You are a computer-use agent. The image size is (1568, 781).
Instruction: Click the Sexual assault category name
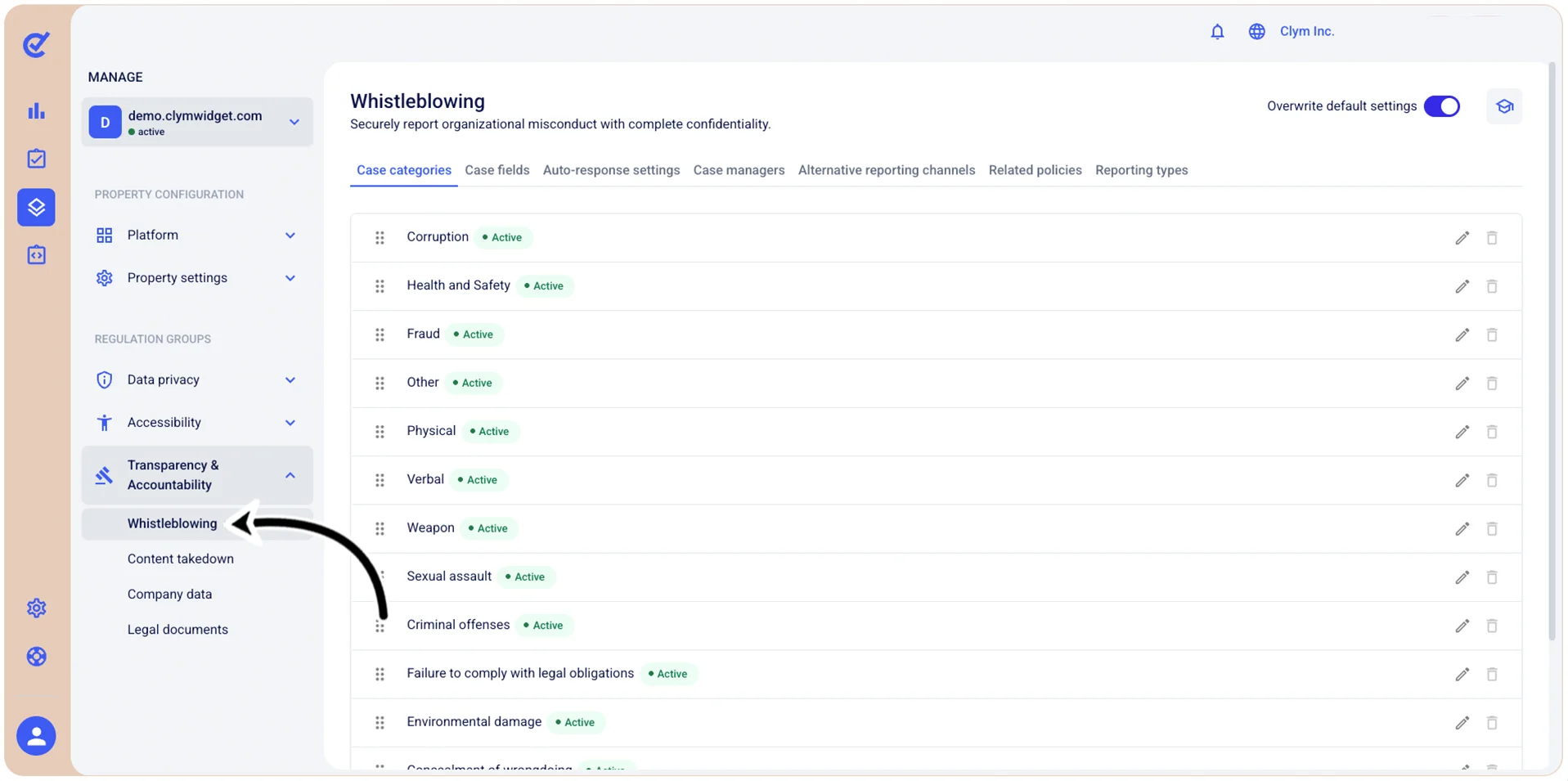pyautogui.click(x=449, y=576)
